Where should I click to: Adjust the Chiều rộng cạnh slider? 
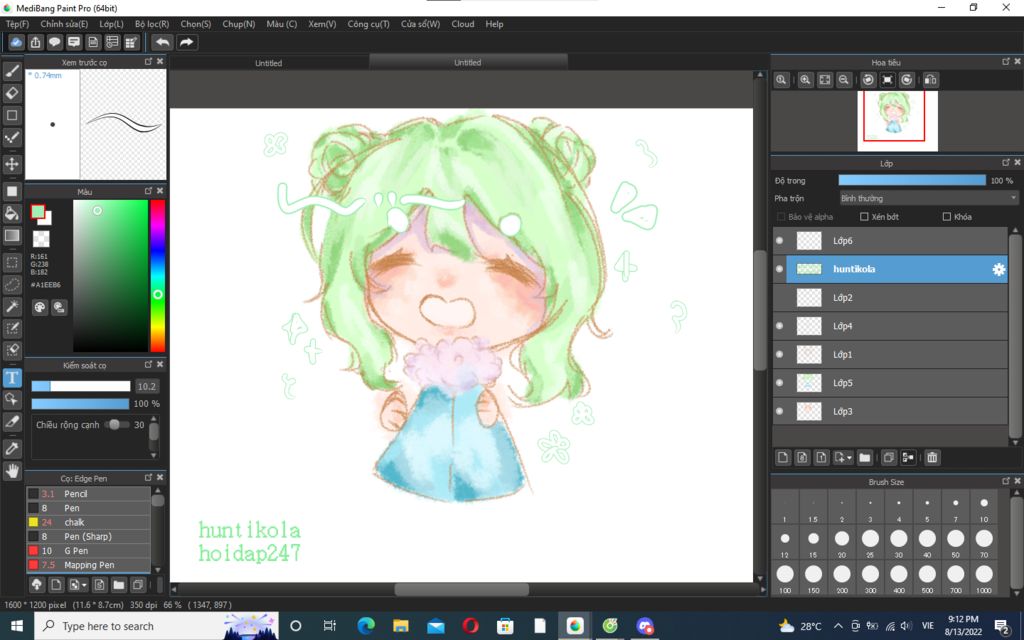pos(116,424)
